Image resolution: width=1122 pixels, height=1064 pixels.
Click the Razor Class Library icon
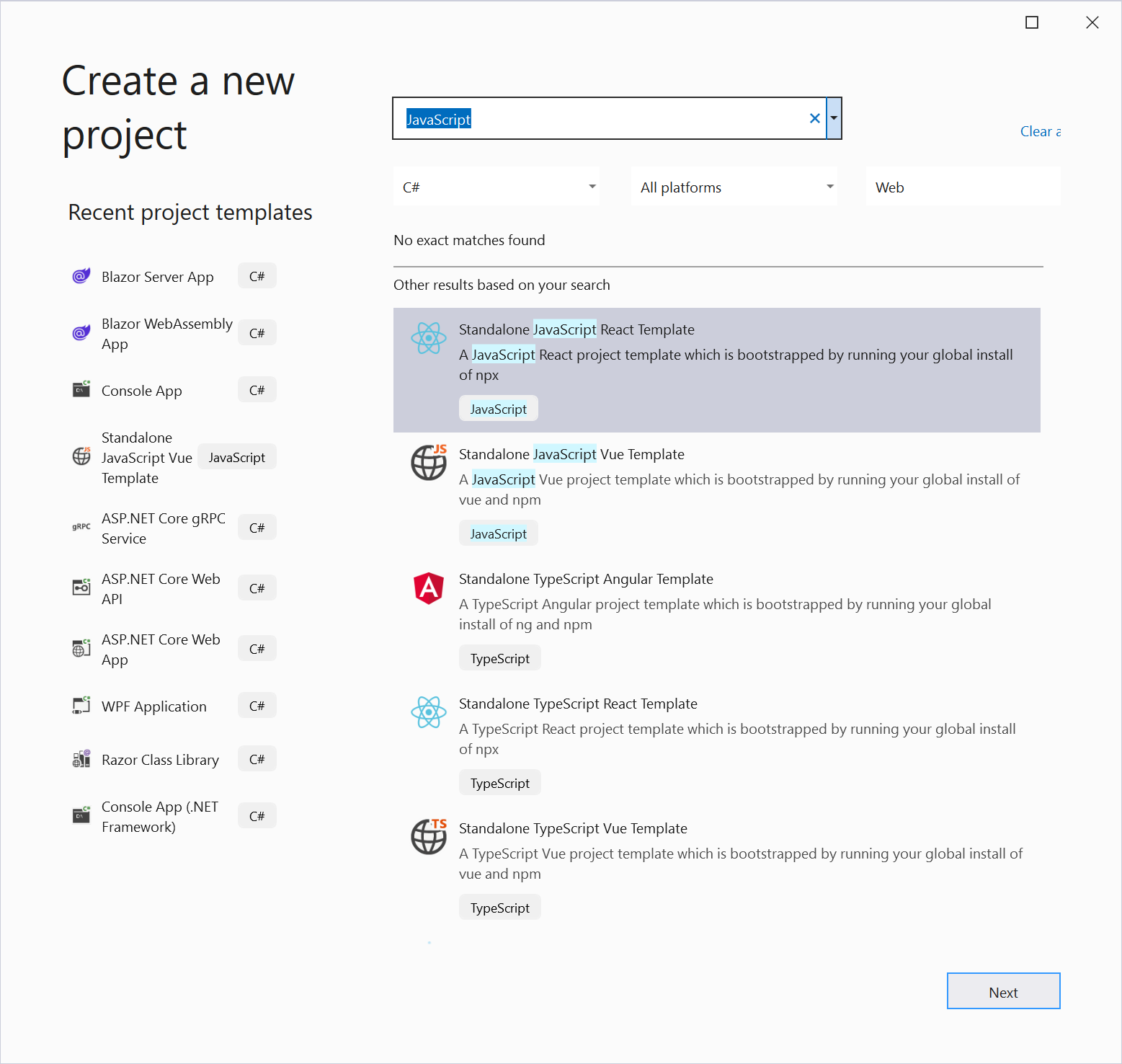(81, 758)
